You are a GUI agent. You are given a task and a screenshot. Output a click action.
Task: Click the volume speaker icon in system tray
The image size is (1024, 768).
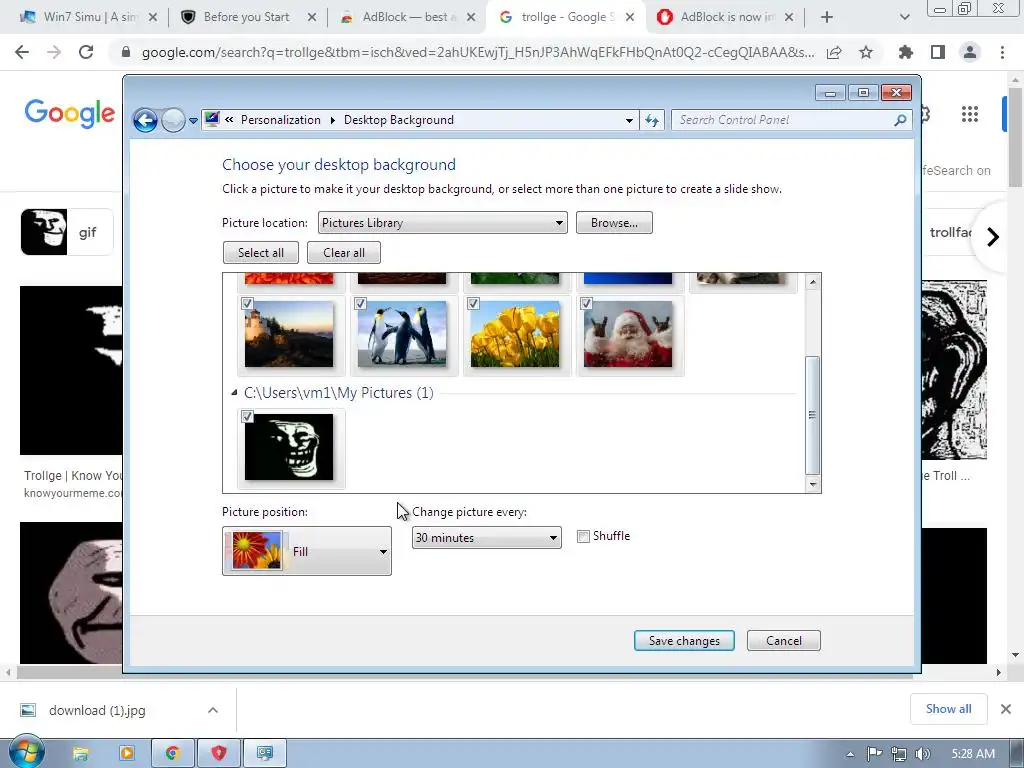click(922, 754)
